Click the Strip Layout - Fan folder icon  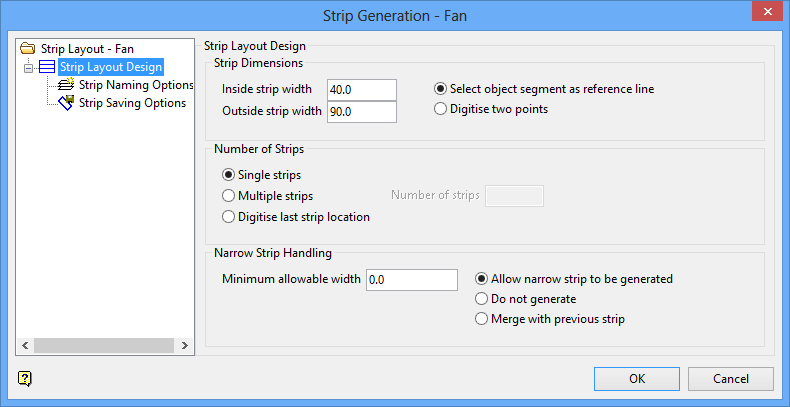coord(28,49)
